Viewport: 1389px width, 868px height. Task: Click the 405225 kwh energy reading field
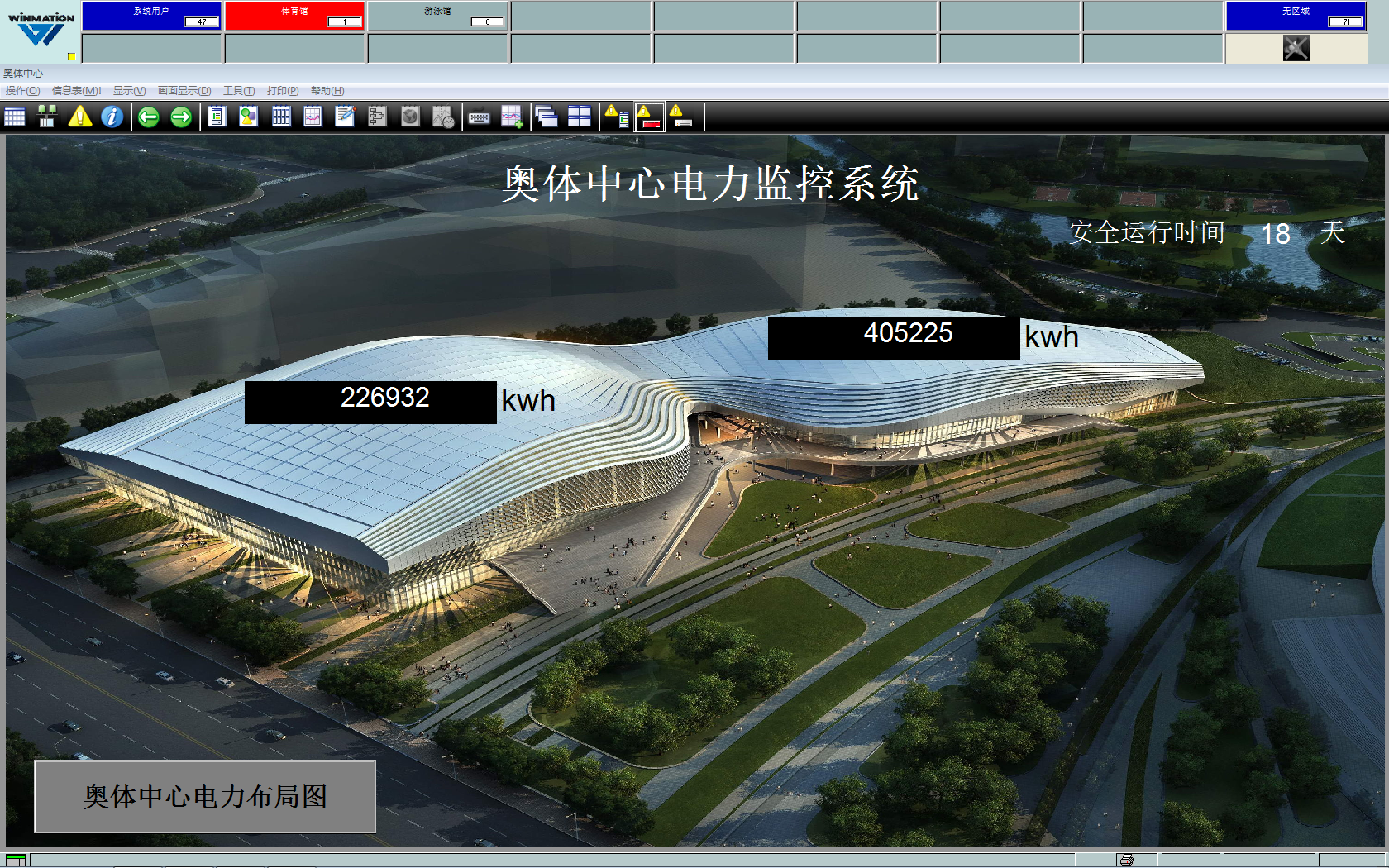893,337
